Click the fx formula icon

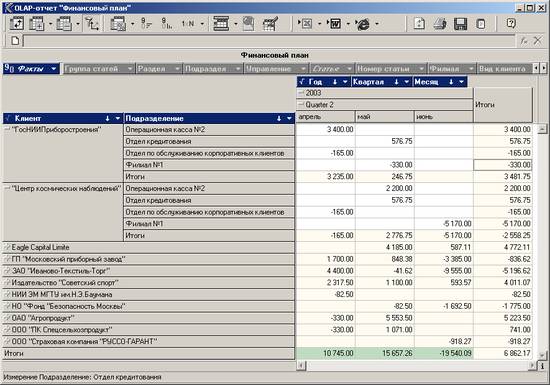[x=524, y=41]
